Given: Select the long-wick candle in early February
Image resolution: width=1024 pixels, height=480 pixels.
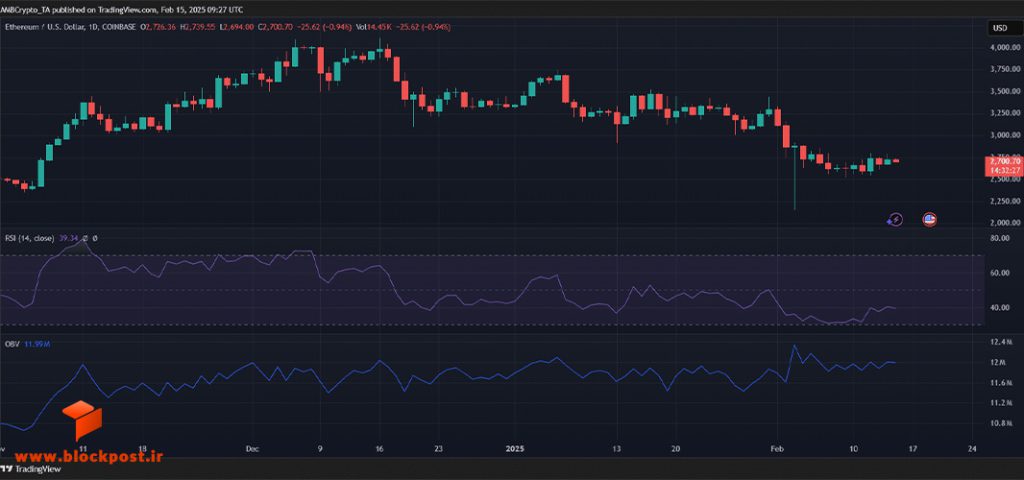Looking at the screenshot, I should click(795, 178).
